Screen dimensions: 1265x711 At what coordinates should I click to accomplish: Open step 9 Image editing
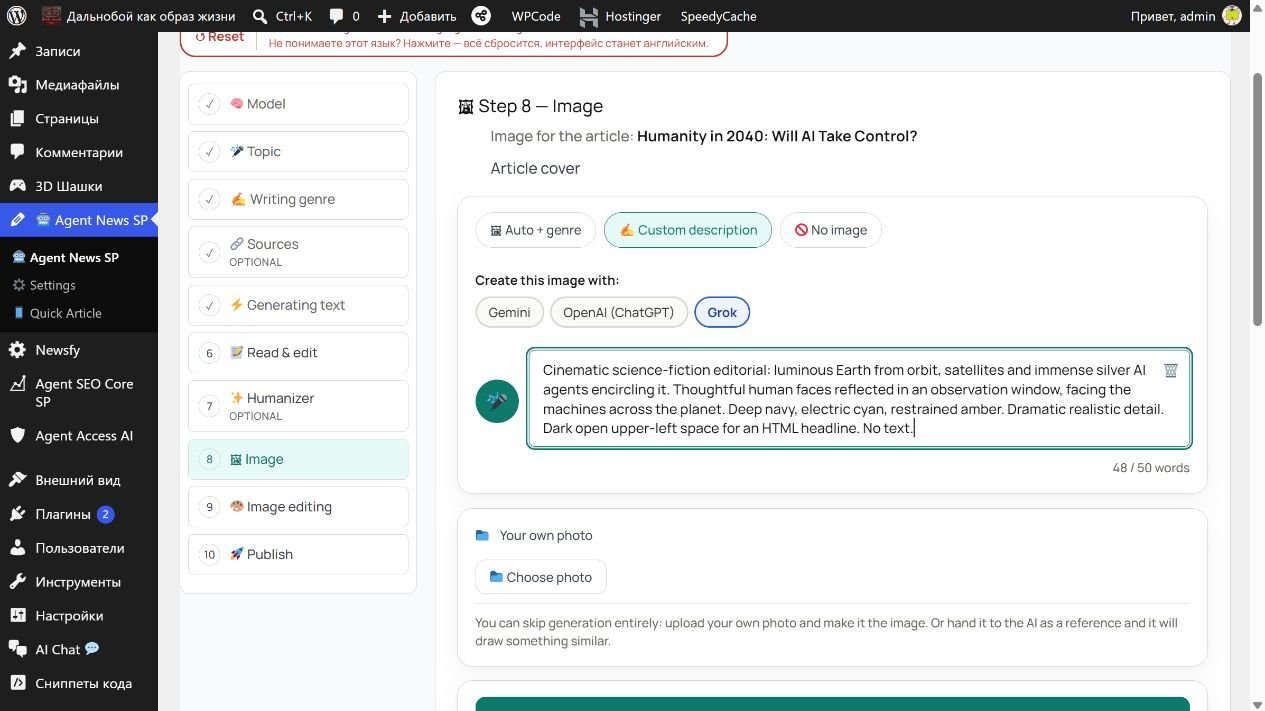click(298, 507)
